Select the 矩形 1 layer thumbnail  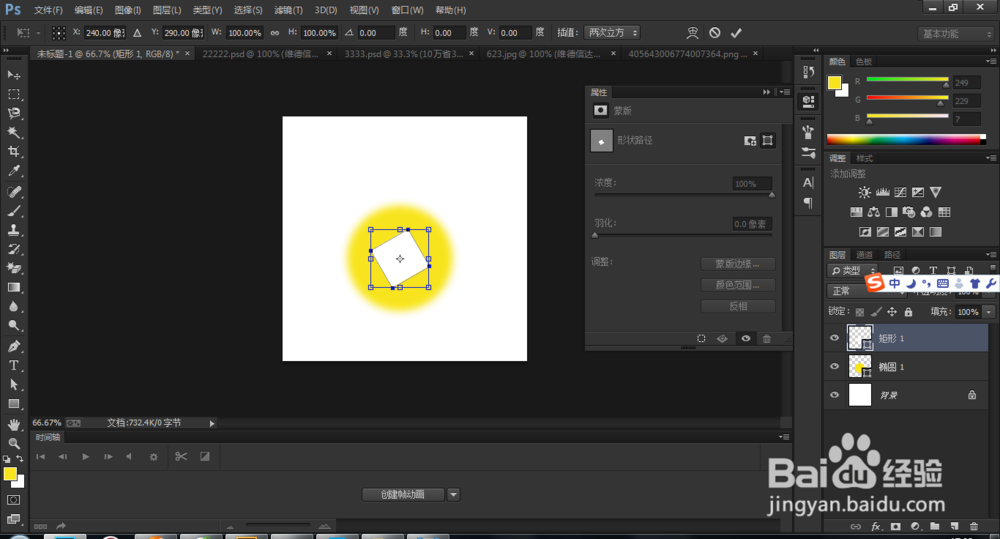pos(860,337)
